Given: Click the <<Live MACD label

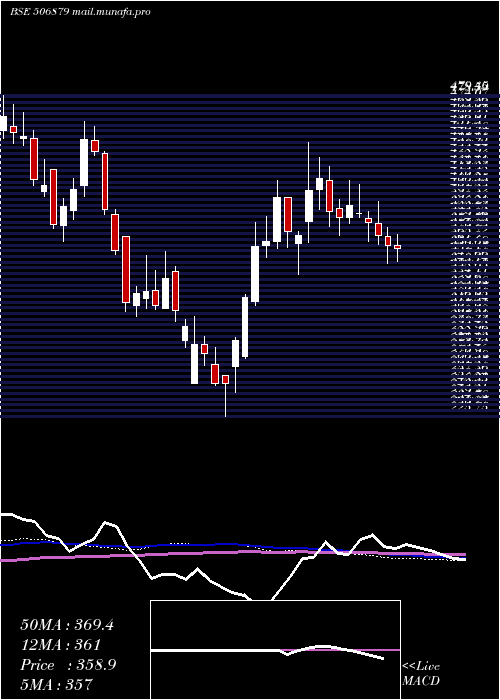Looking at the screenshot, I should coord(421,674).
